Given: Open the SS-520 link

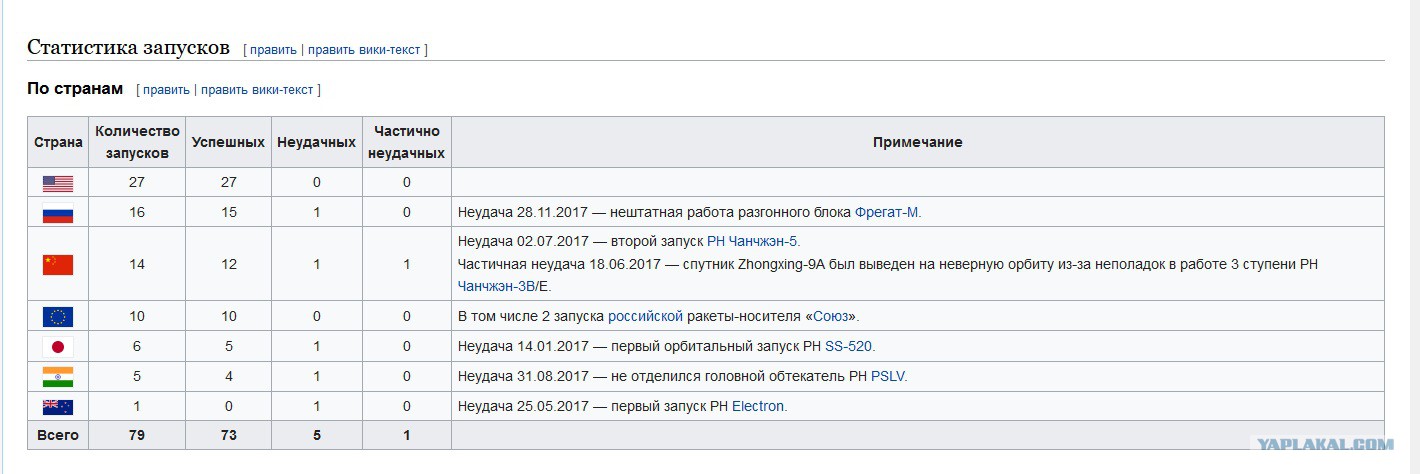Looking at the screenshot, I should point(848,346).
